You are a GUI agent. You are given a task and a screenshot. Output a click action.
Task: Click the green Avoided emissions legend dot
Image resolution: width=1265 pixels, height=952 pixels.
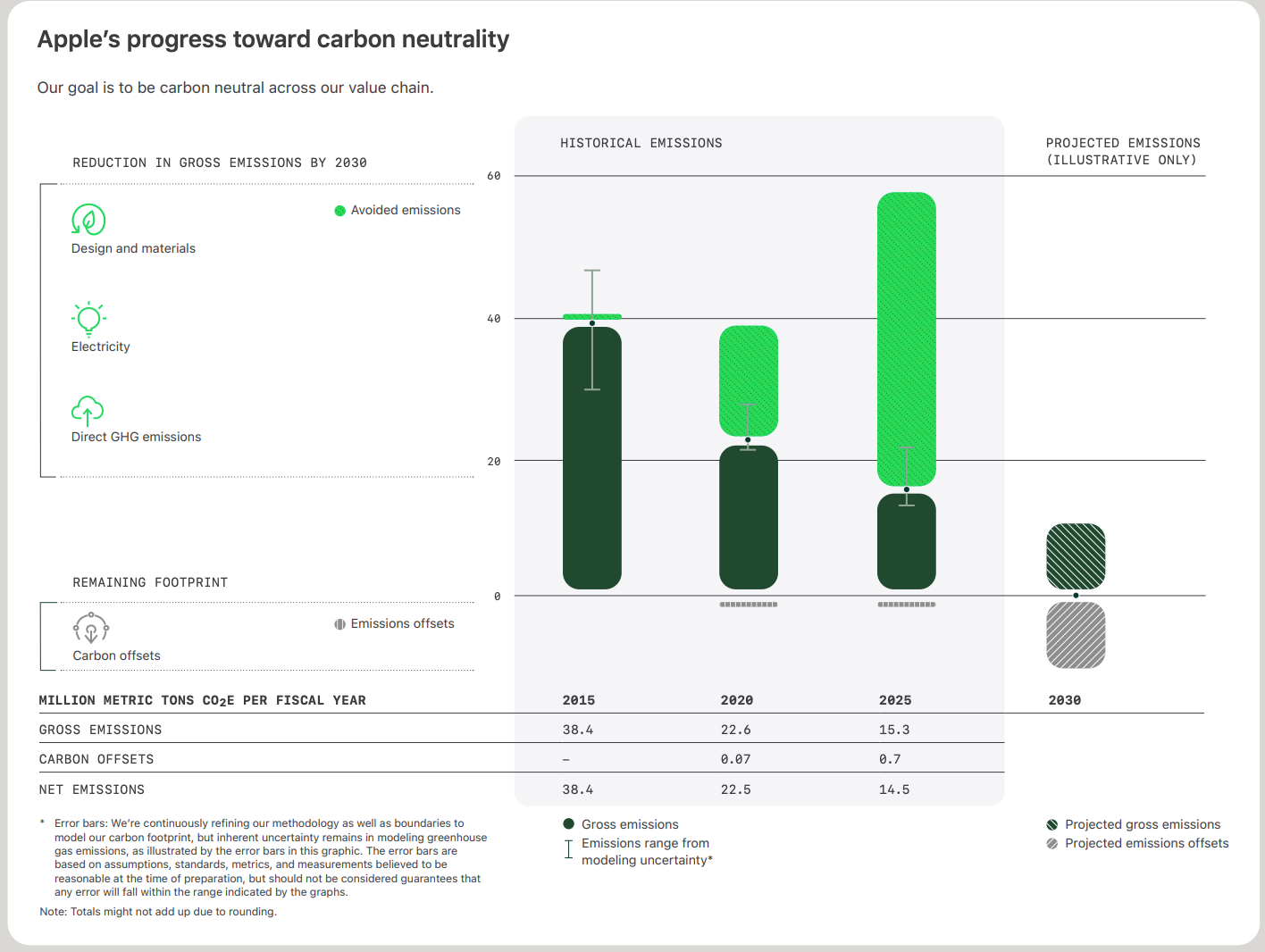339,211
